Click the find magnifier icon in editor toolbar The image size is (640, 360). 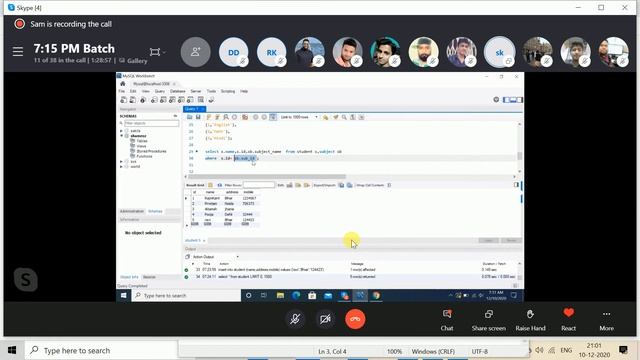click(x=344, y=117)
